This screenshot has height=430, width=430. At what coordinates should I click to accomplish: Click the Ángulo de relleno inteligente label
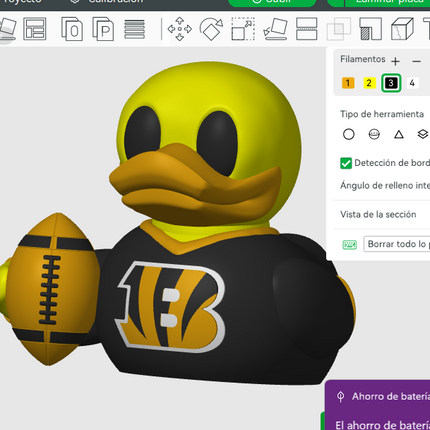point(385,185)
